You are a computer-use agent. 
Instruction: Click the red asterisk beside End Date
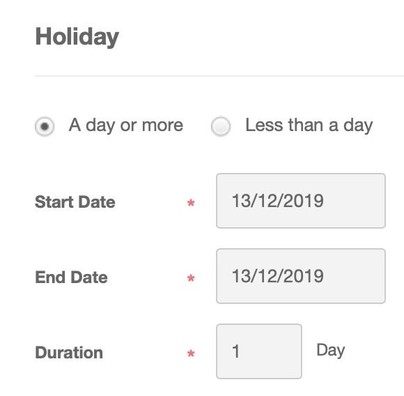tap(191, 278)
